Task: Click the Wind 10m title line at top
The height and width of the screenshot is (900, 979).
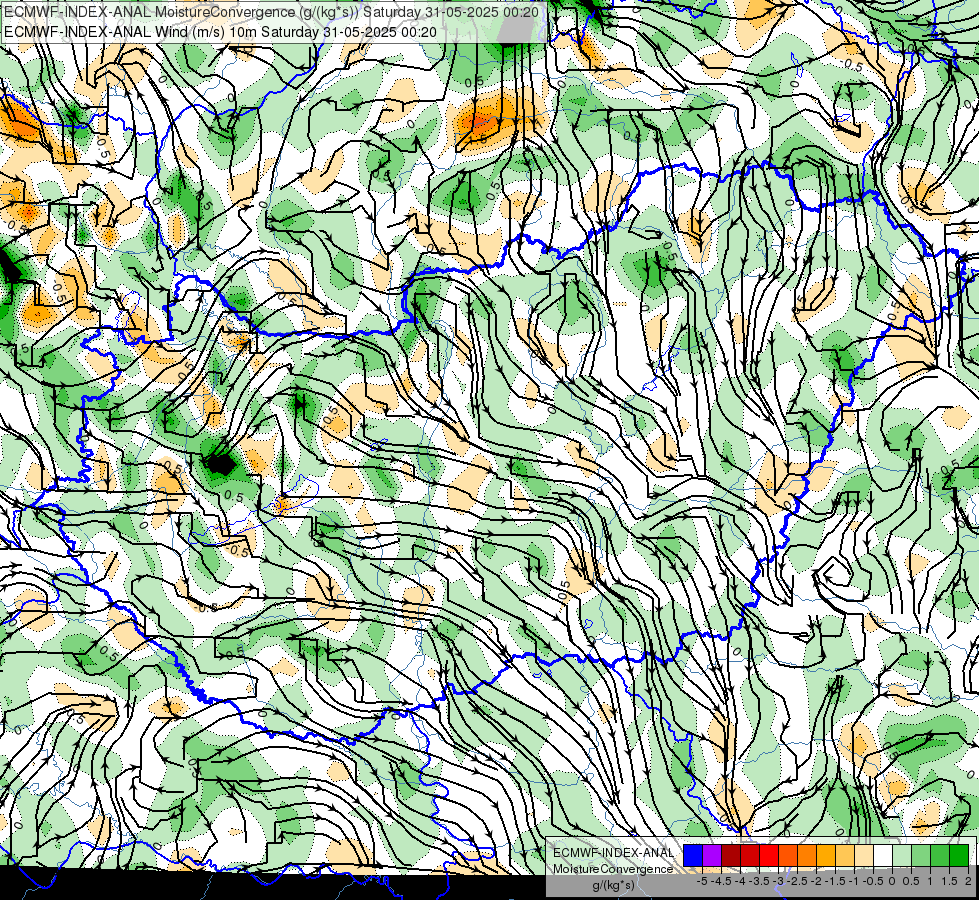Action: [220, 31]
